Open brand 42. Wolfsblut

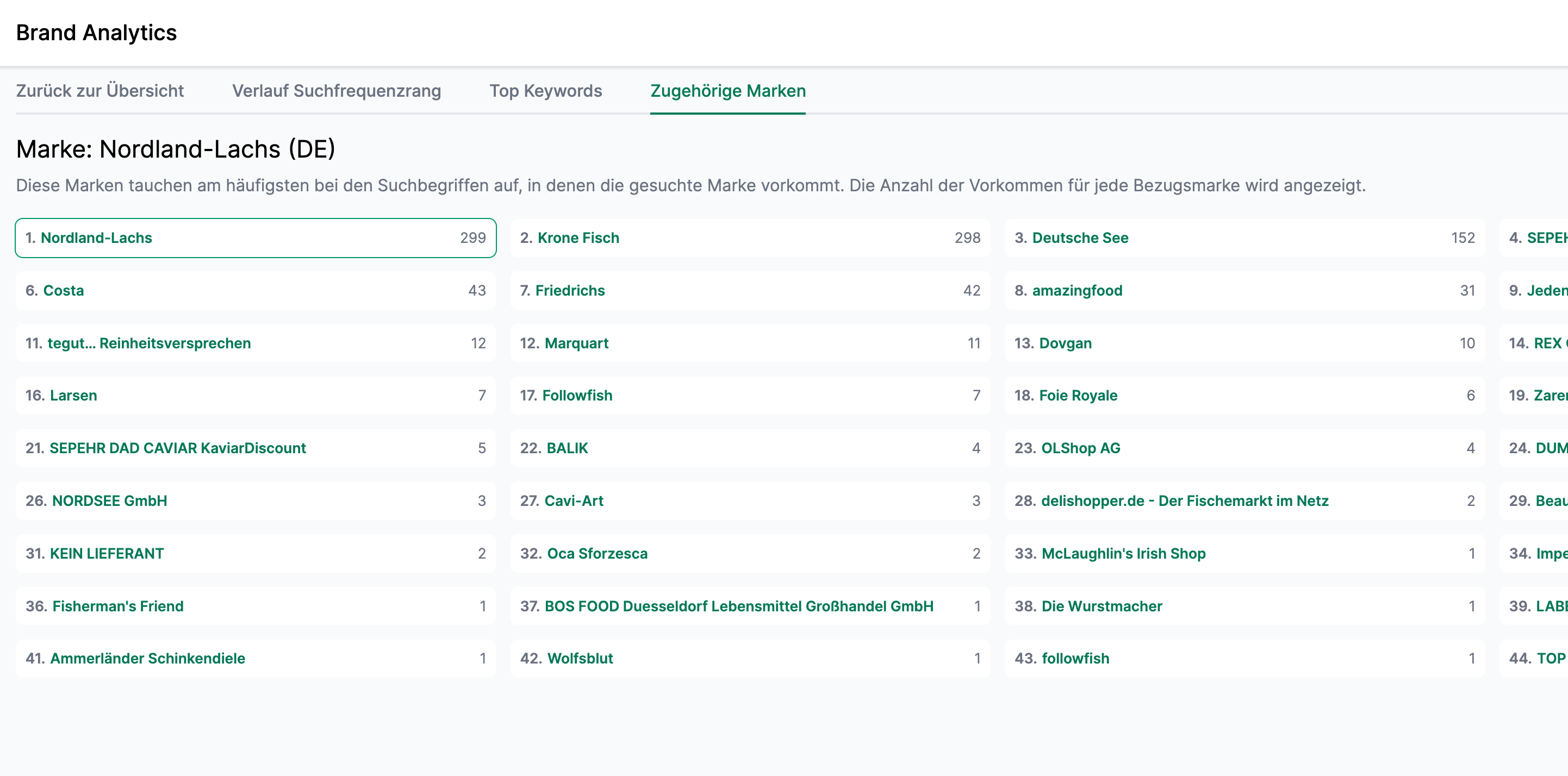pos(750,659)
